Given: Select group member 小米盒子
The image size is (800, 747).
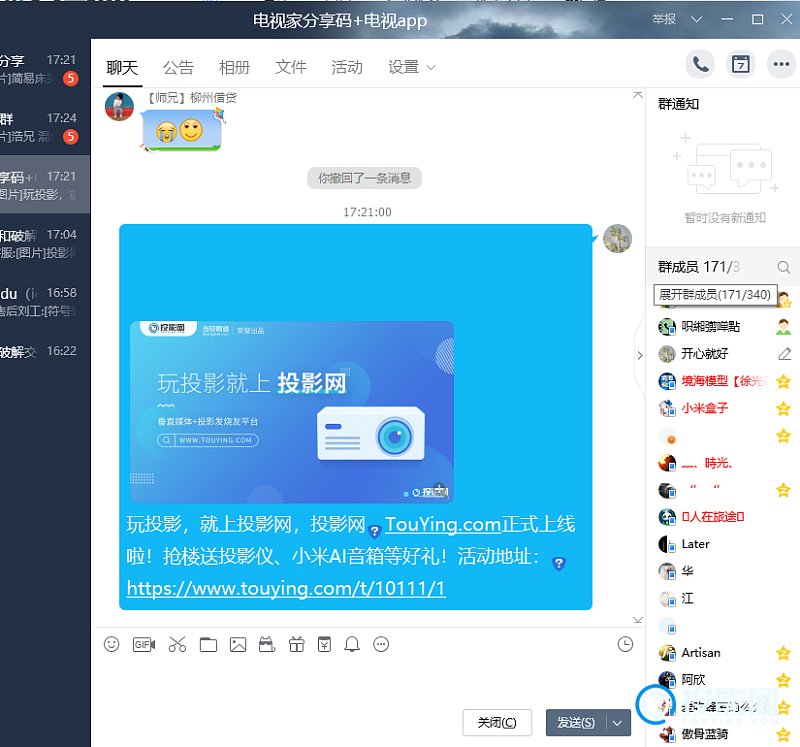Looking at the screenshot, I should coord(705,408).
